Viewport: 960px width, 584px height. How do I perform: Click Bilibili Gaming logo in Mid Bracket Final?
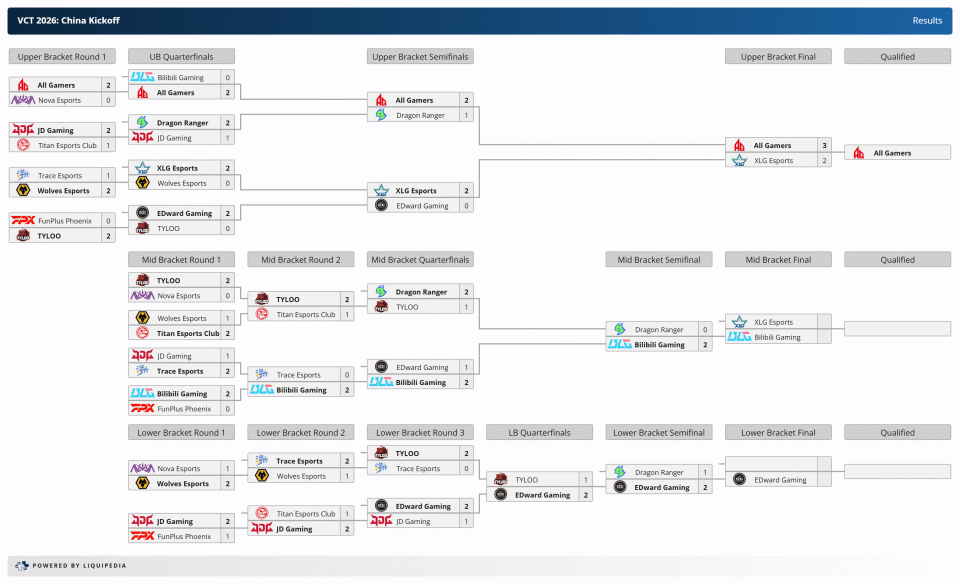[740, 337]
